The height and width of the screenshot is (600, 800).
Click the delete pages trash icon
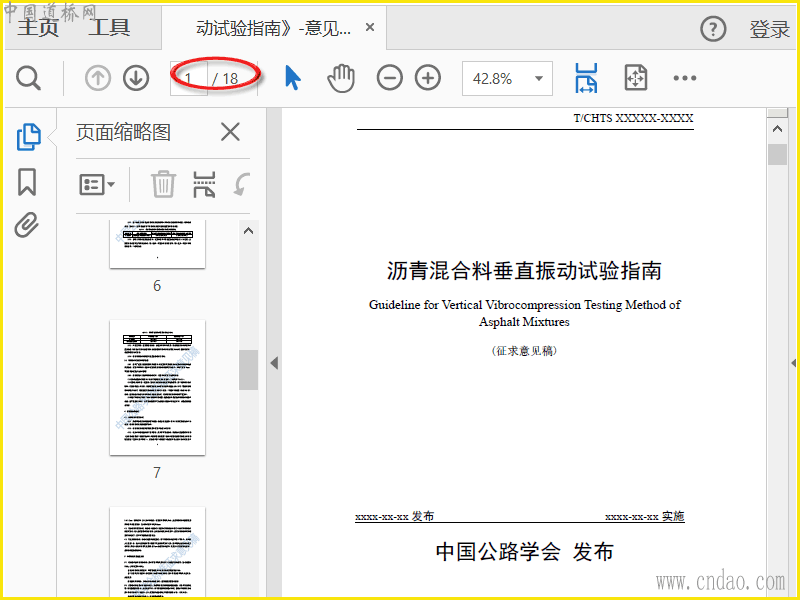point(163,184)
